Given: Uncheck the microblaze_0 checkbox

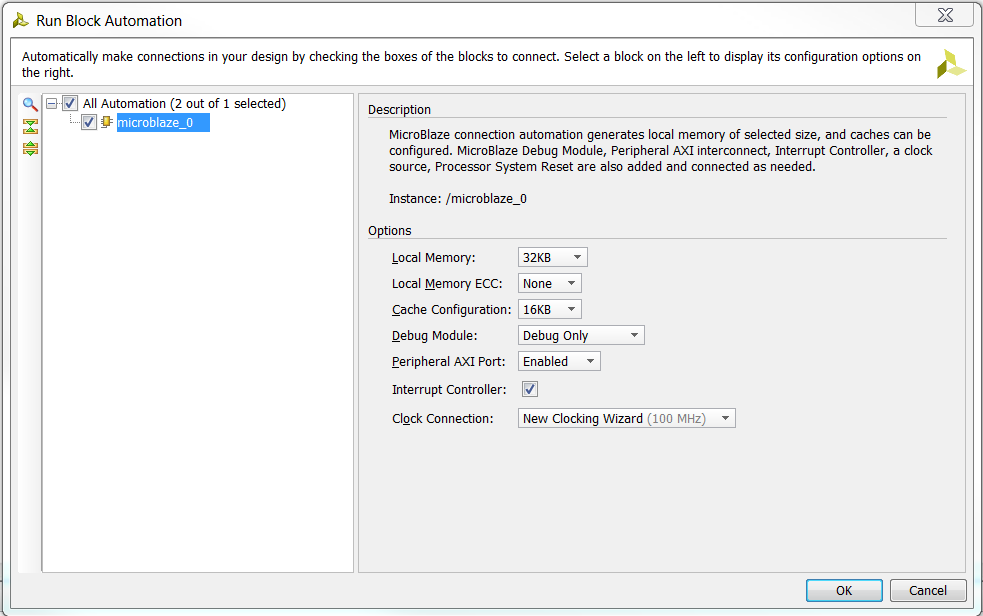Looking at the screenshot, I should coord(89,122).
